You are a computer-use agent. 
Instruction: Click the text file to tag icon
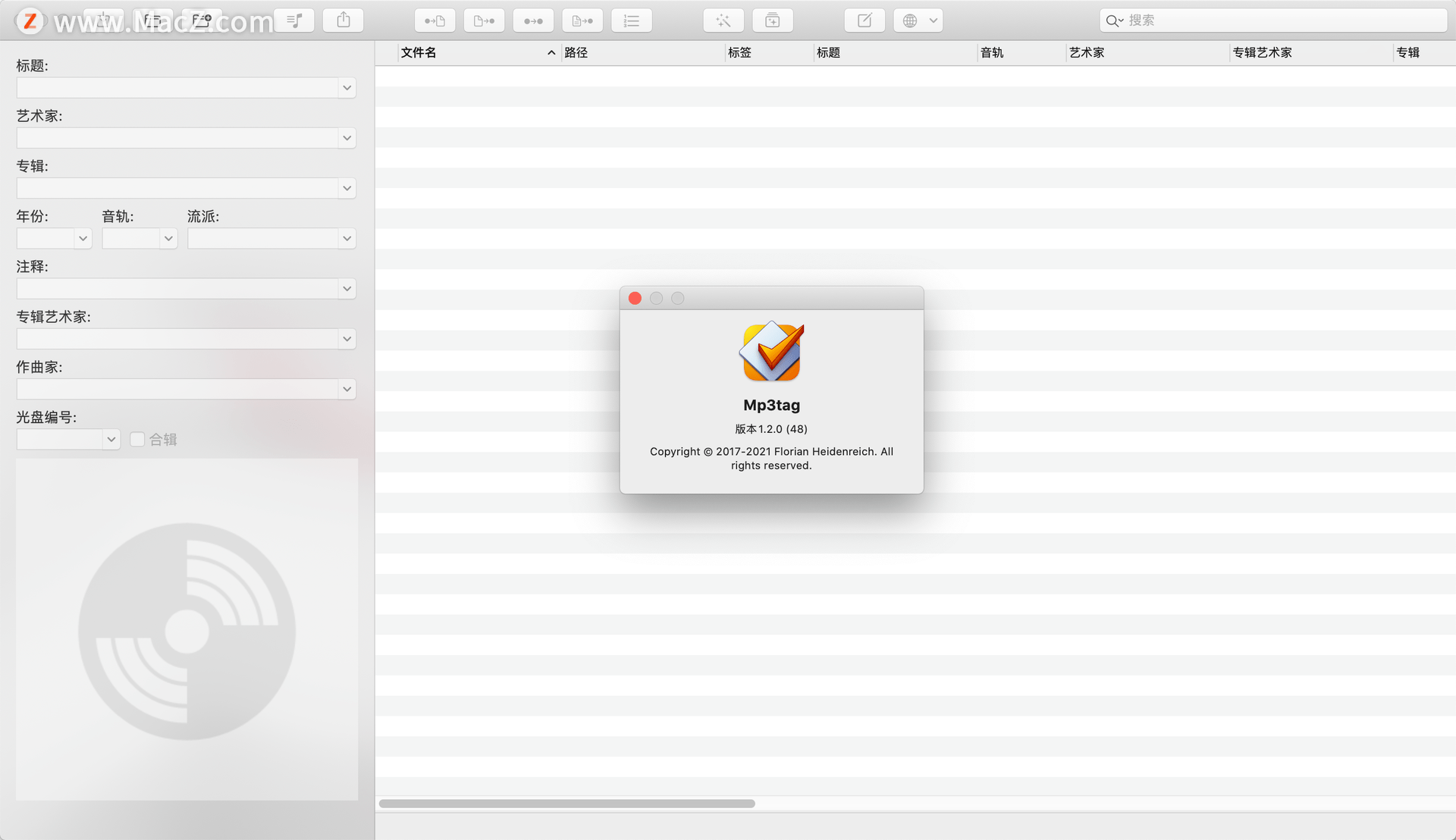coord(583,20)
